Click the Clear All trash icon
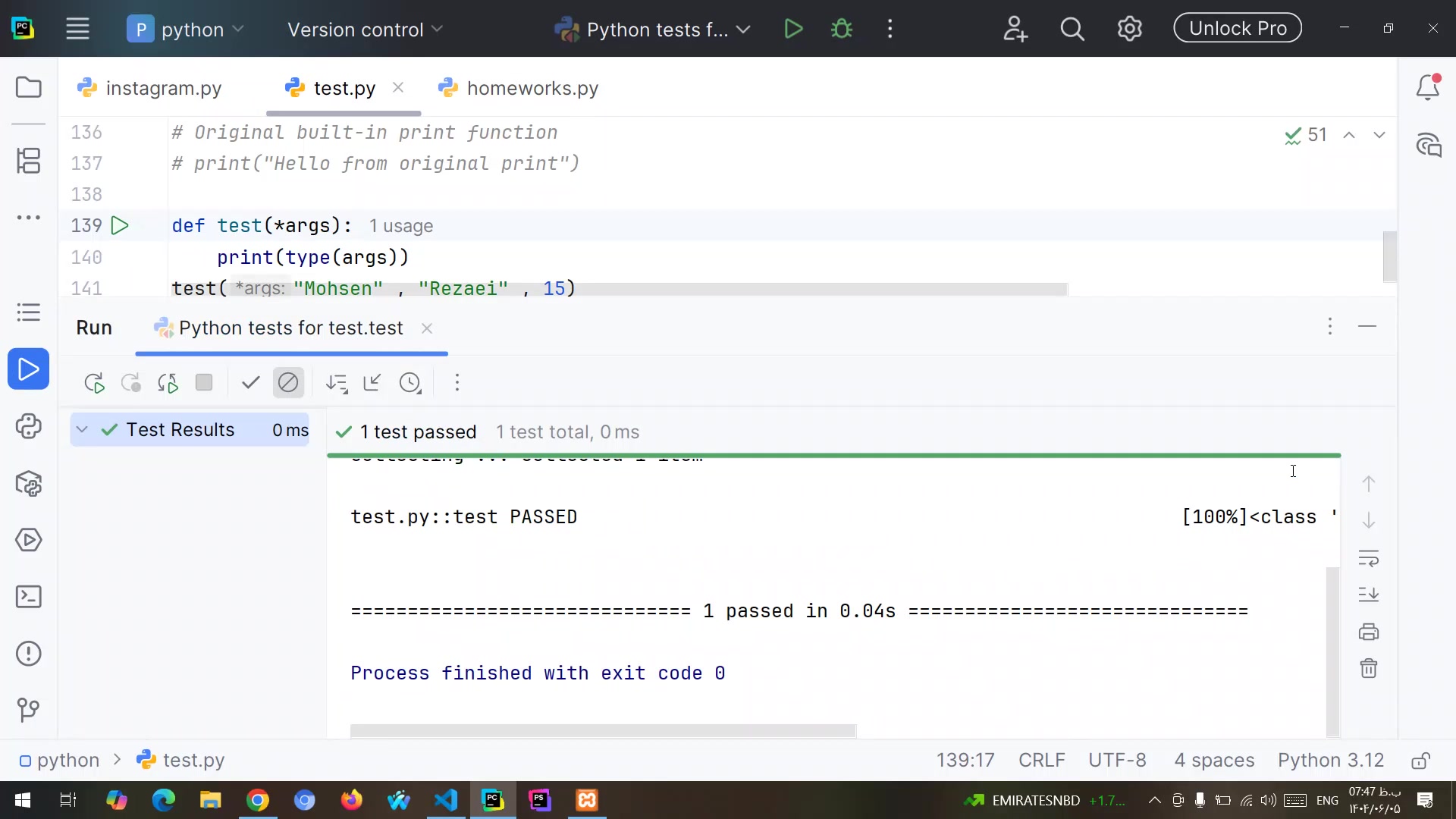This screenshot has height=819, width=1456. [1369, 668]
